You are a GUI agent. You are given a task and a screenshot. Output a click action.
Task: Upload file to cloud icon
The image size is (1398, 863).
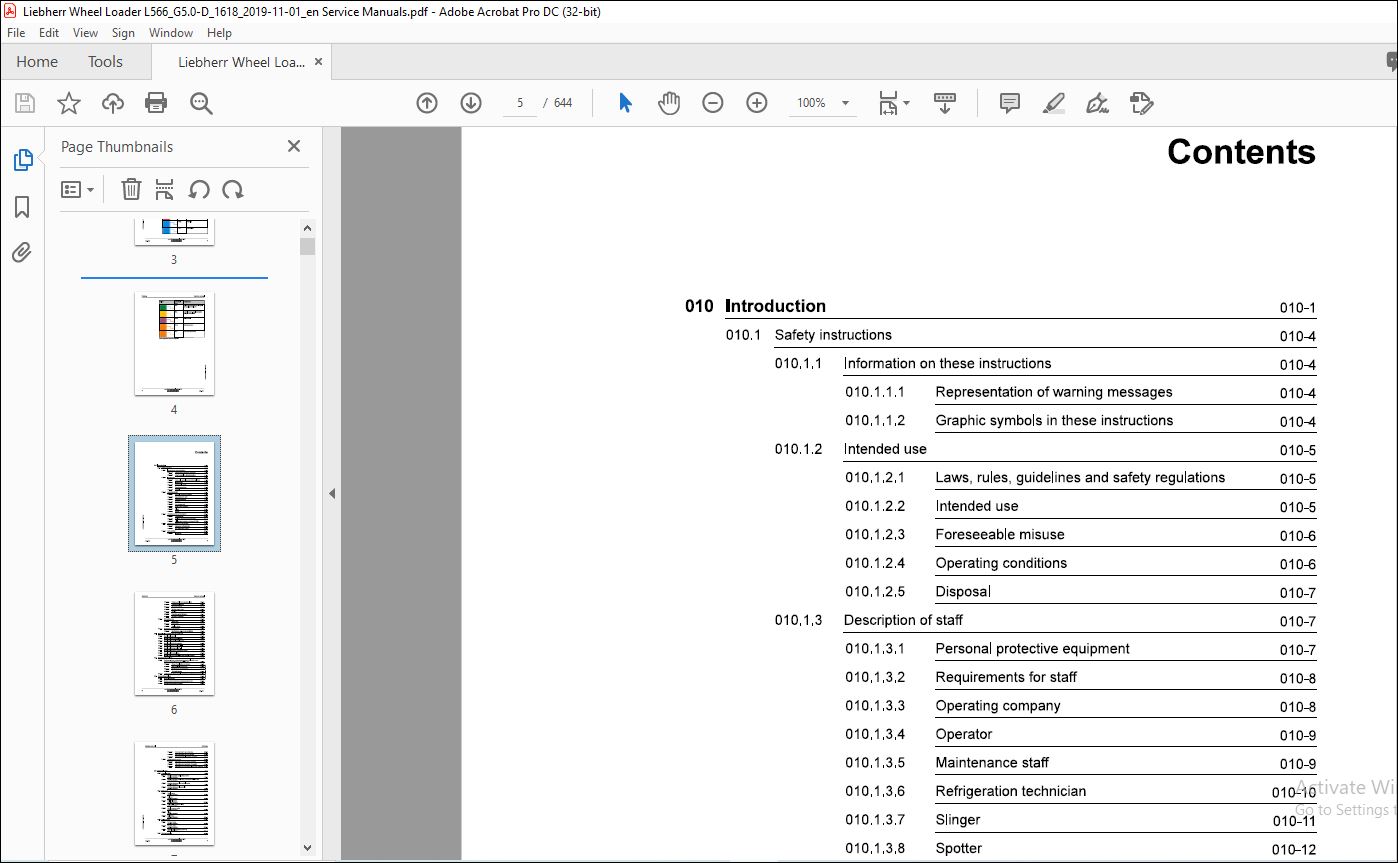(113, 103)
